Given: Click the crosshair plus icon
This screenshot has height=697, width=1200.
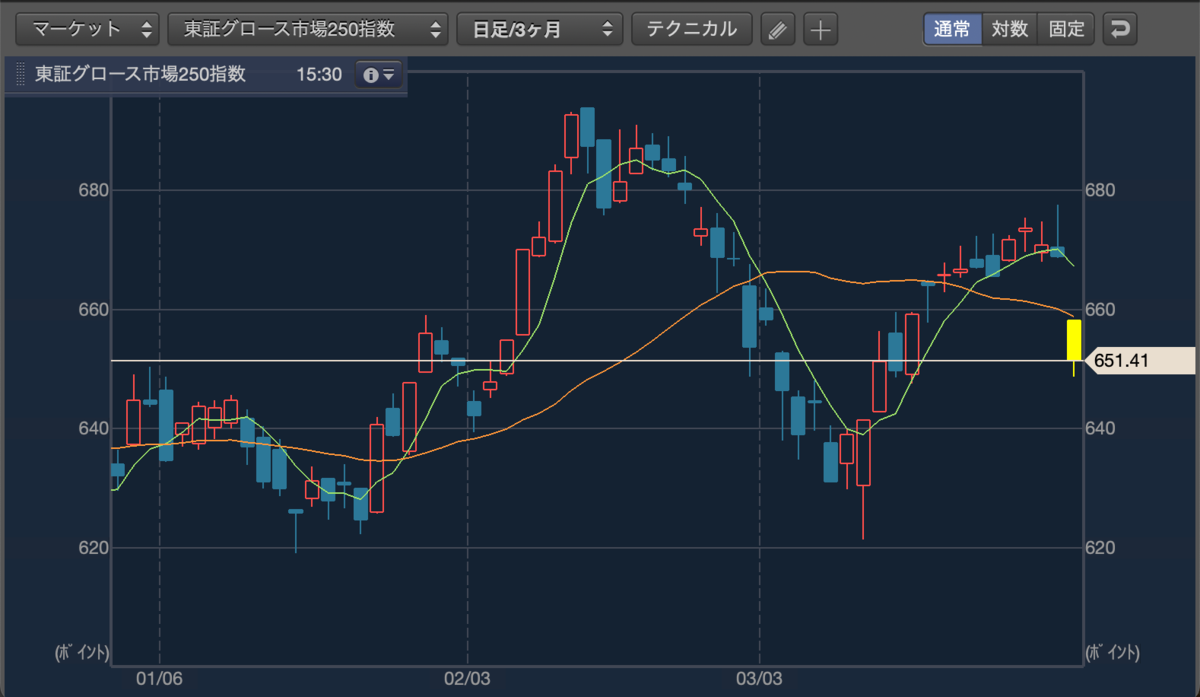Looking at the screenshot, I should coord(820,29).
